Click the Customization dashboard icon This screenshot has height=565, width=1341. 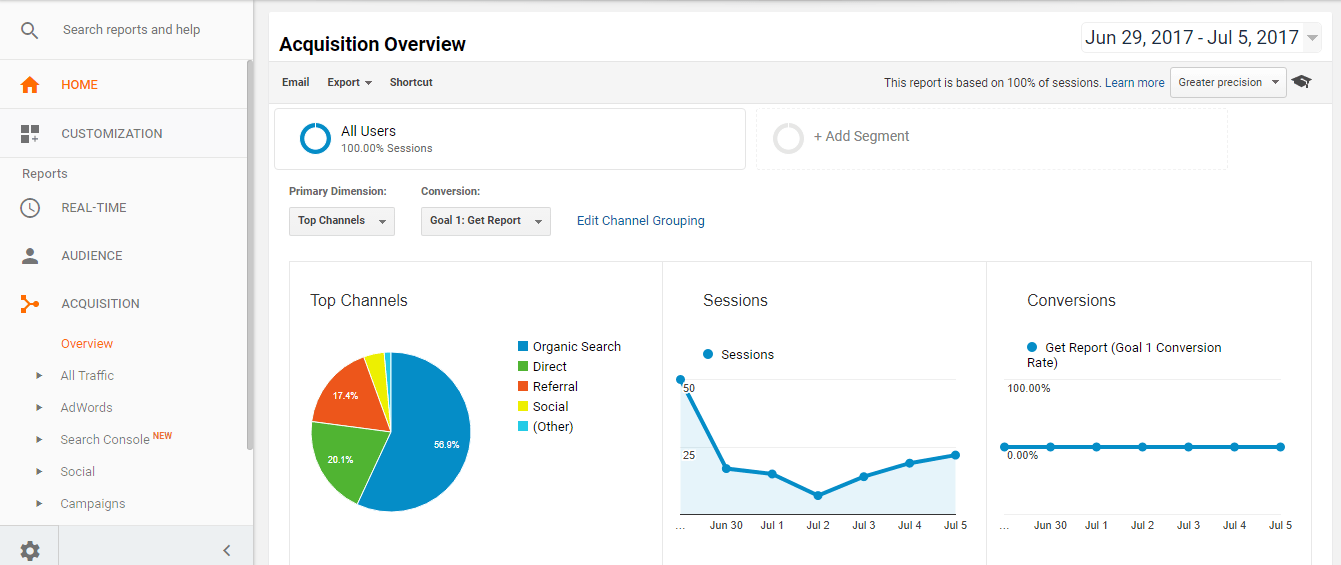[30, 134]
